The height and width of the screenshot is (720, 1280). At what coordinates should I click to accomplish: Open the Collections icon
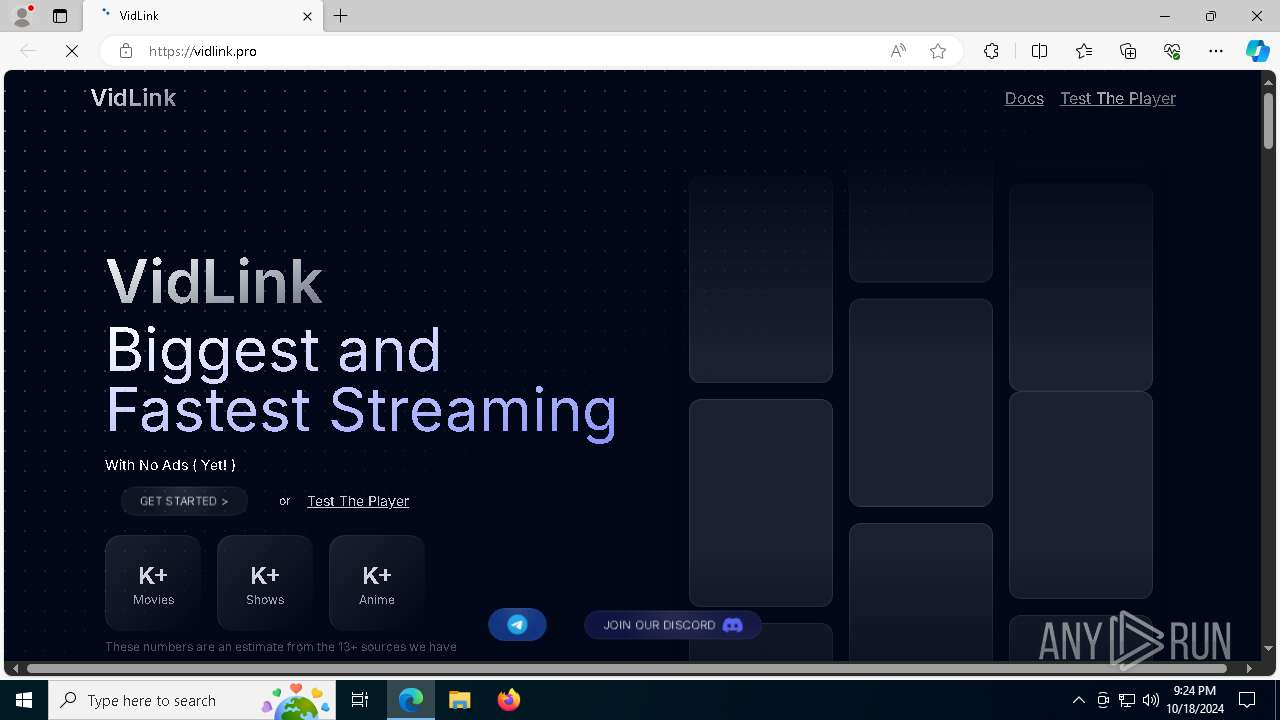tap(1128, 51)
